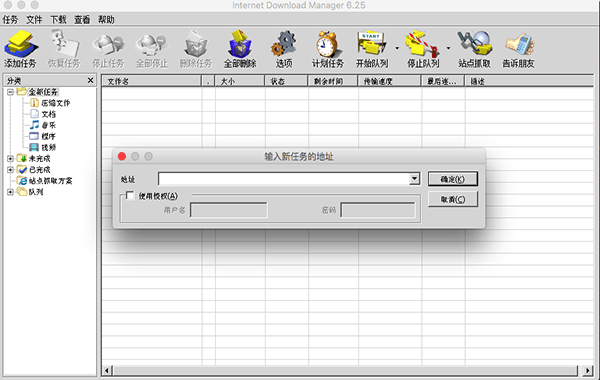The image size is (600, 380).
Task: Collapse the 全部任务 tree node
Action: tap(10, 92)
